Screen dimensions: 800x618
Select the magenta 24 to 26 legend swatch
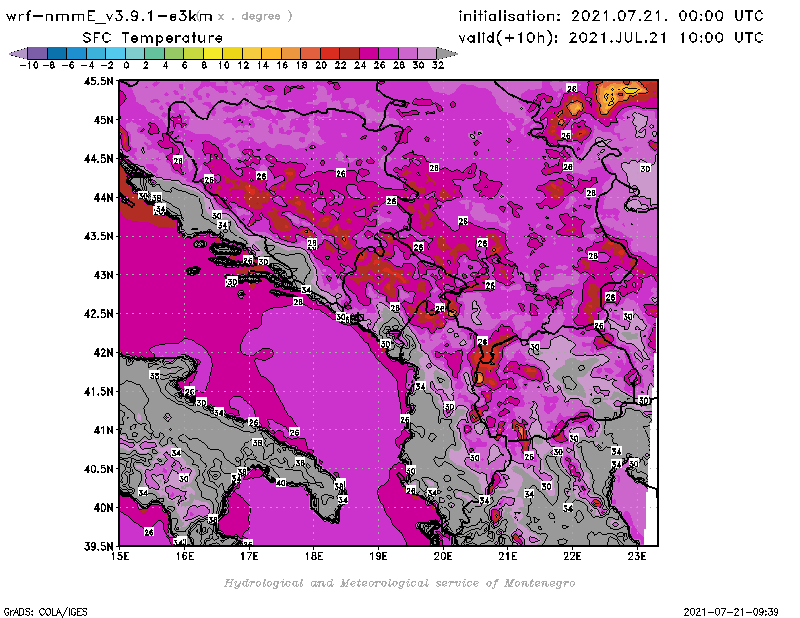[368, 53]
